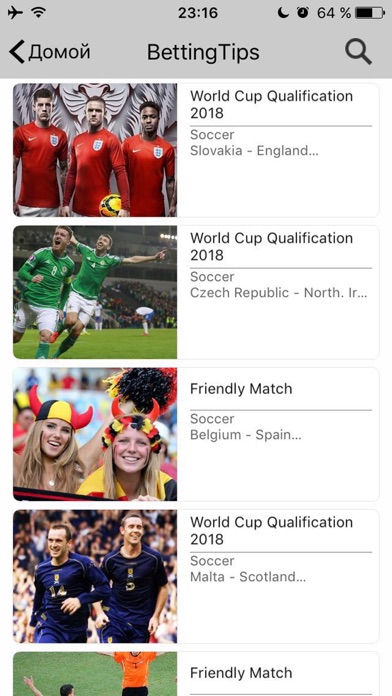Open Belgium fans thumbnail image
The height and width of the screenshot is (696, 392).
(x=95, y=434)
